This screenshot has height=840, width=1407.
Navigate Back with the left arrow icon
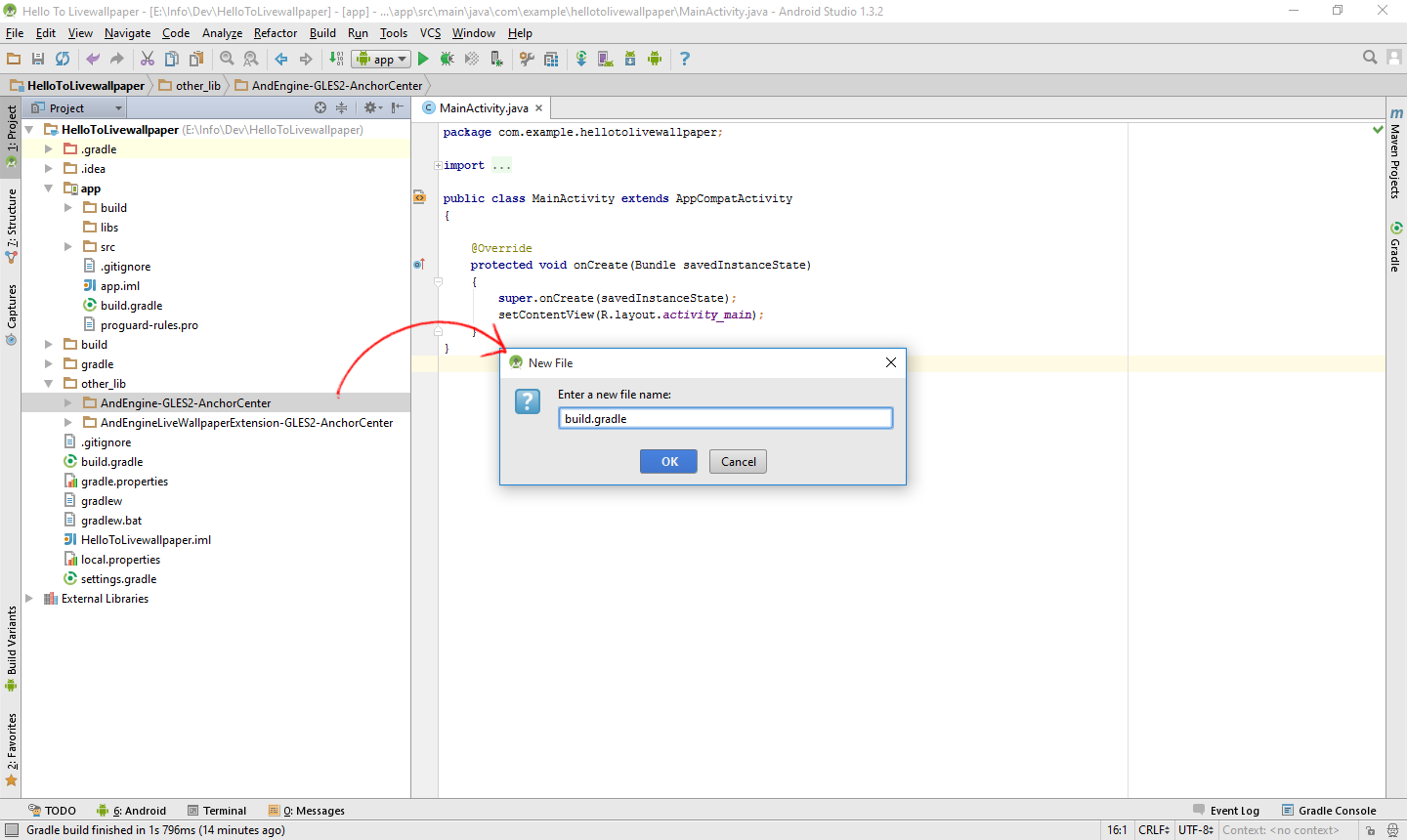point(281,59)
